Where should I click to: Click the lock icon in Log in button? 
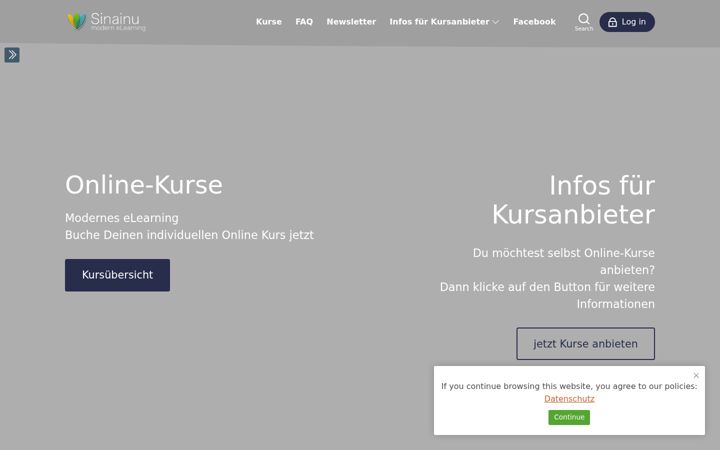tap(612, 22)
